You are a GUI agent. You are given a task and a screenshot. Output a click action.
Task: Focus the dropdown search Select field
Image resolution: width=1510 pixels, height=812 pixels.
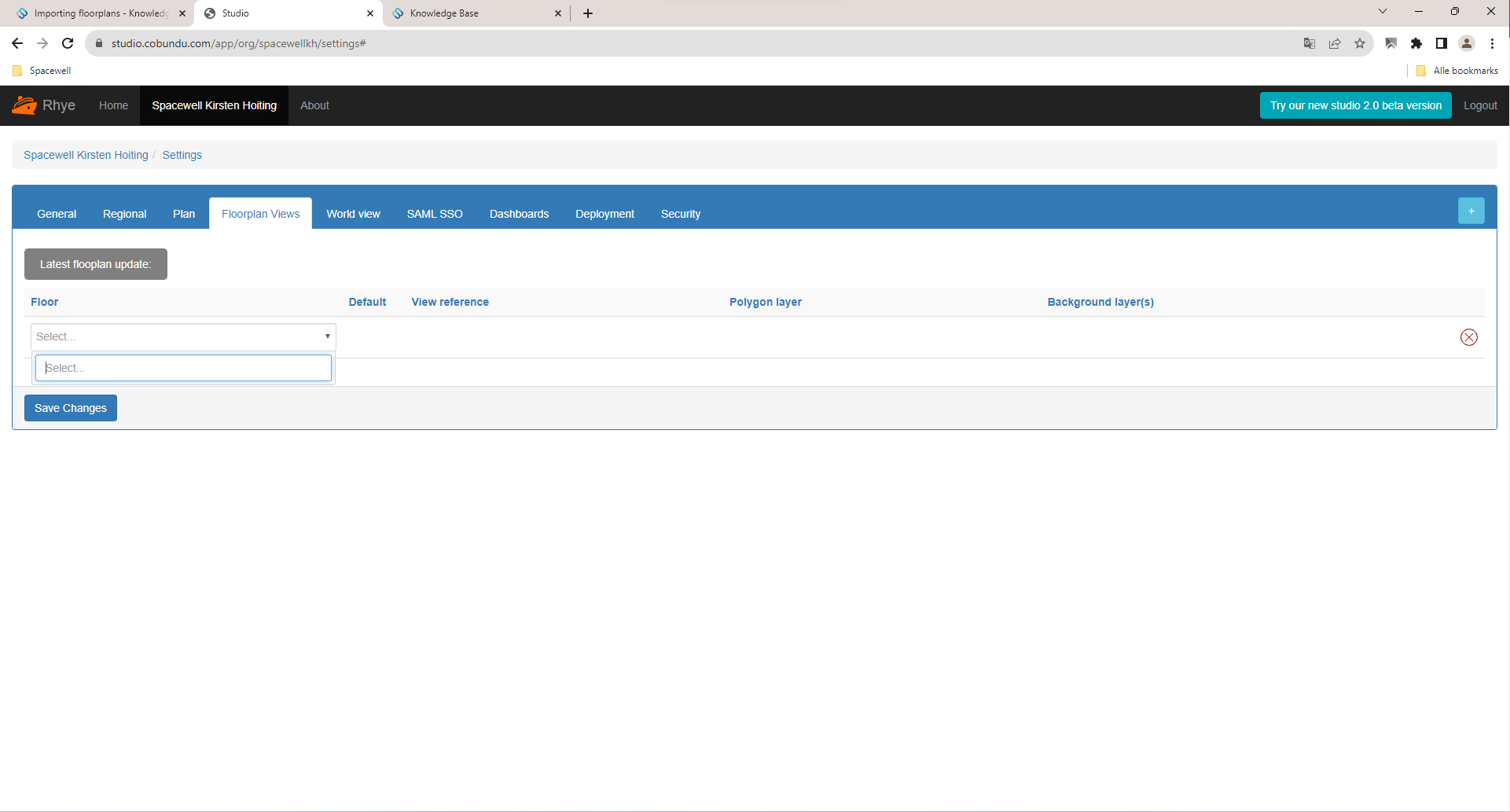183,368
